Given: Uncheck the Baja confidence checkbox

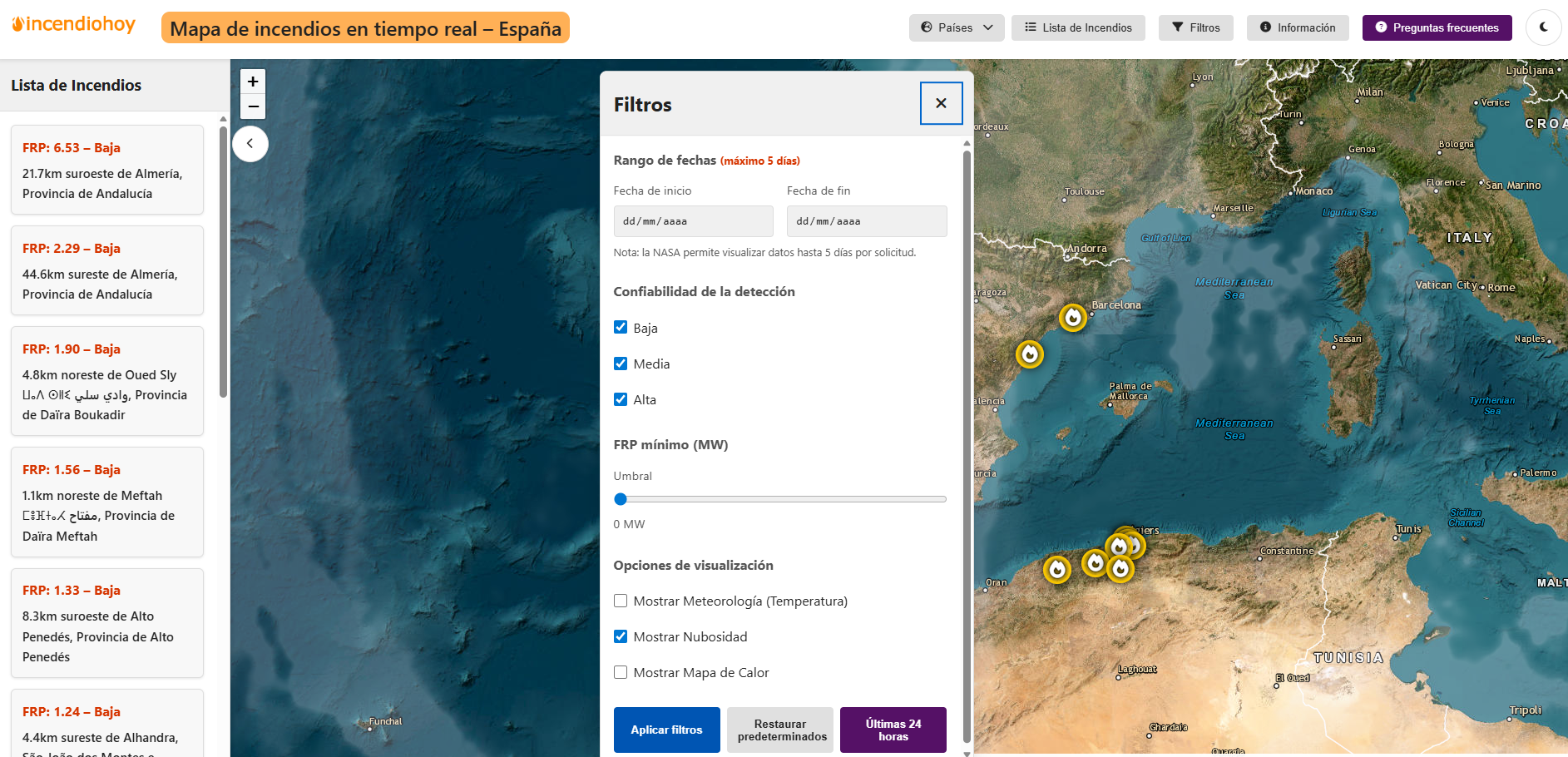Looking at the screenshot, I should tap(621, 328).
